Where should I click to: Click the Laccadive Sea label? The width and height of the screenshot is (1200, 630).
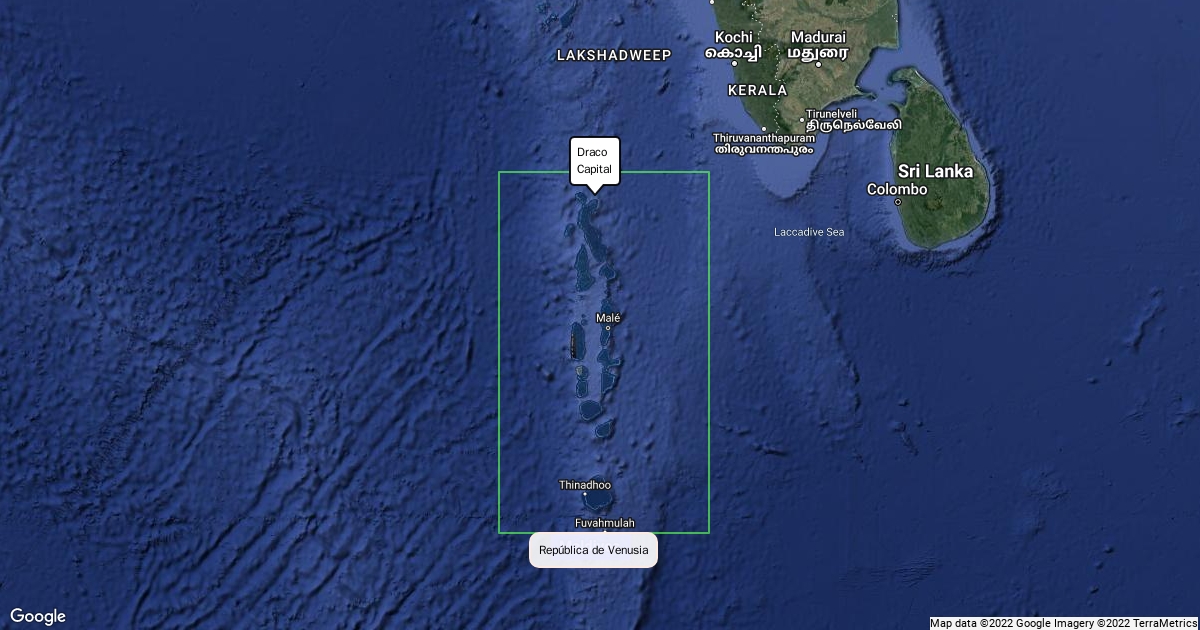809,232
